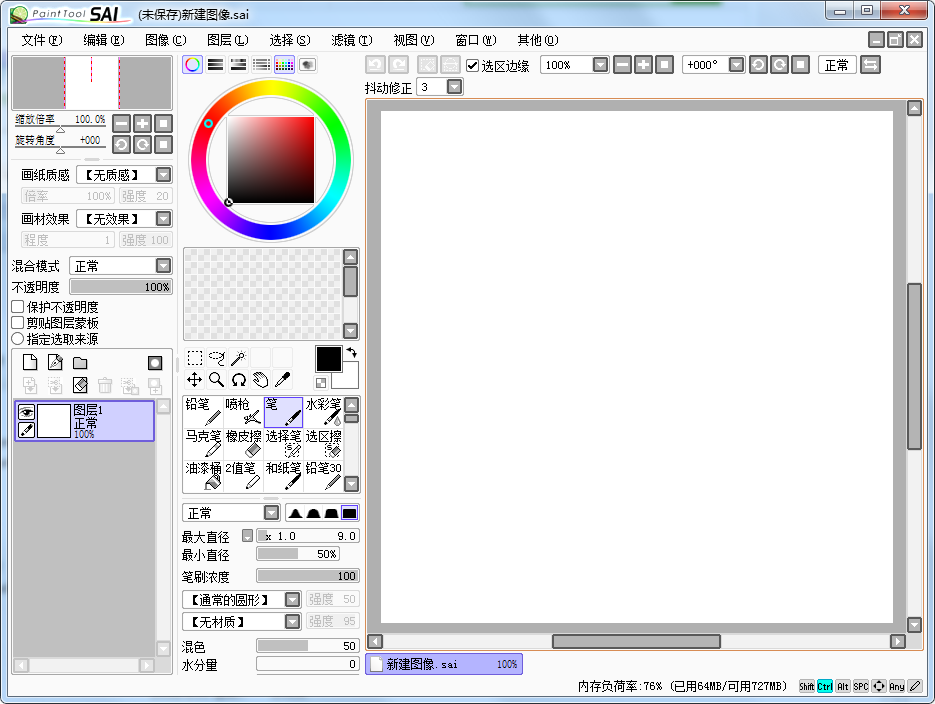Open the canvas zoom 100% dropdown
The width and height of the screenshot is (935, 704).
click(x=600, y=64)
